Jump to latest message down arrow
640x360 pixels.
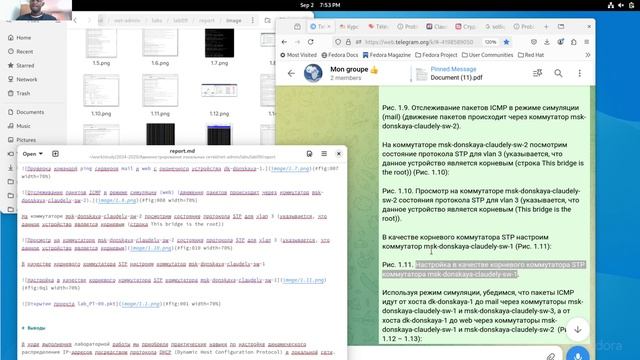pyautogui.click(x=578, y=330)
